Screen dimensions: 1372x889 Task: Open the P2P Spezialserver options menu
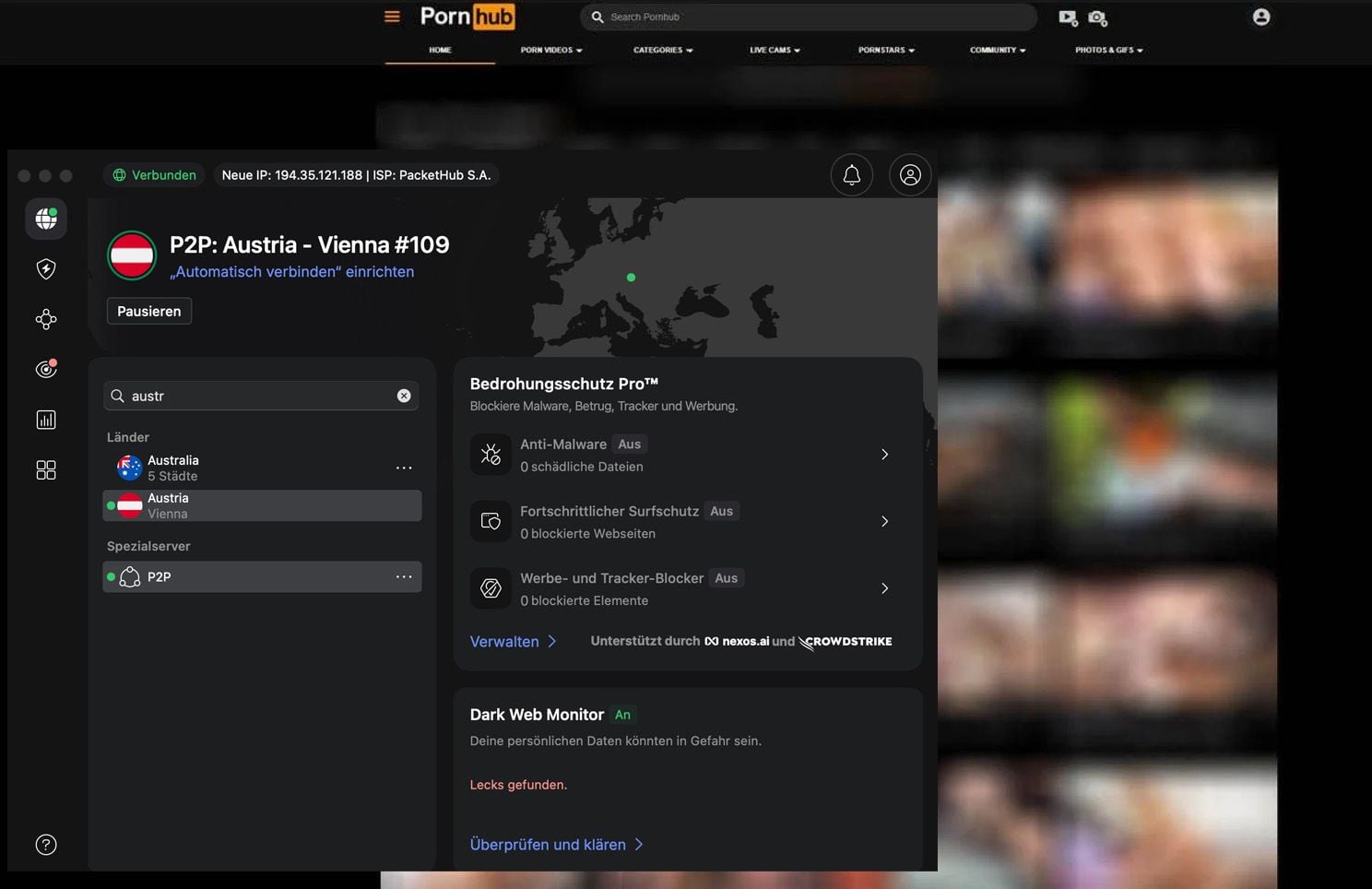click(404, 576)
